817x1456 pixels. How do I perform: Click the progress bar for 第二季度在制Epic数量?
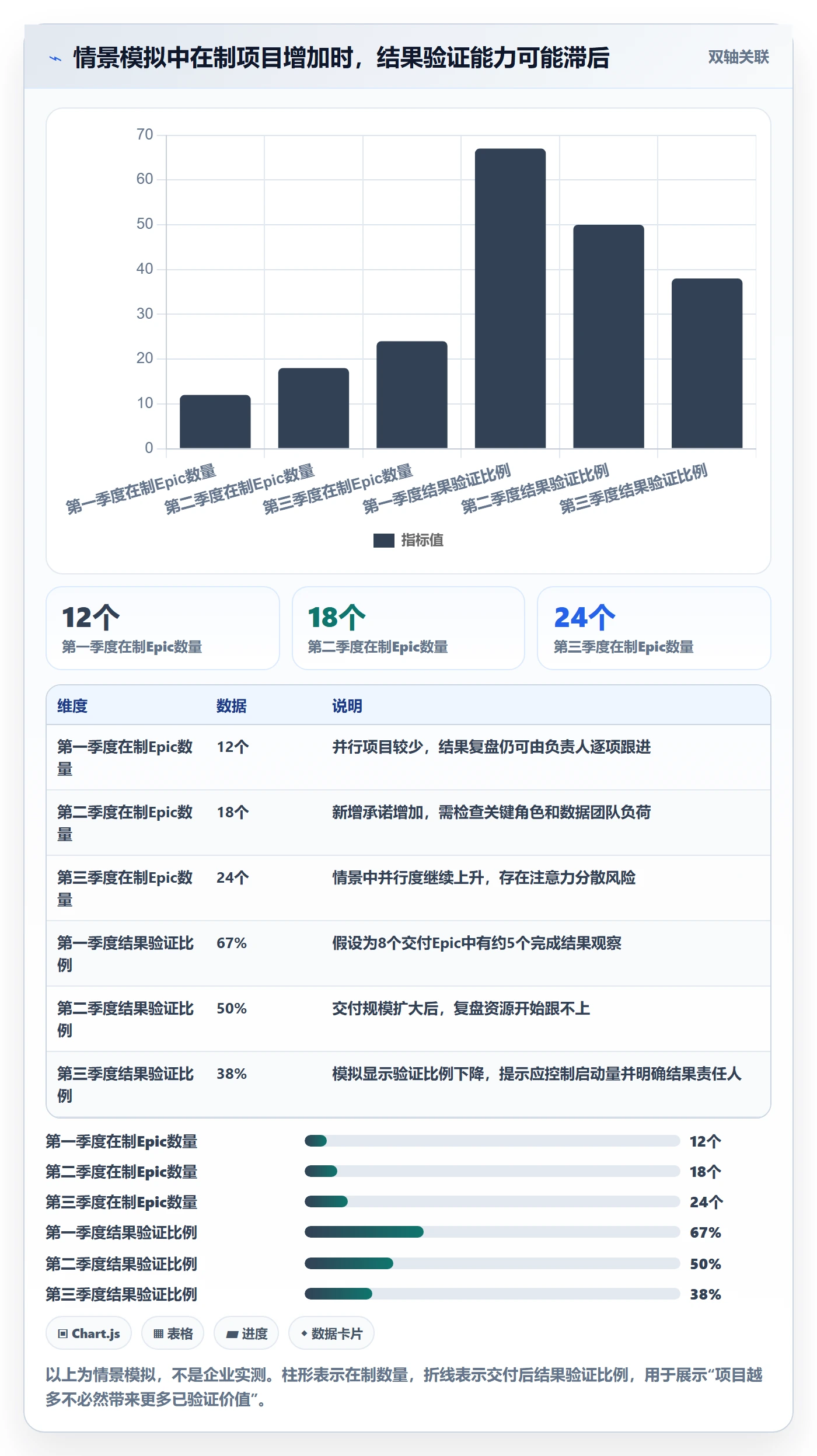(492, 1171)
